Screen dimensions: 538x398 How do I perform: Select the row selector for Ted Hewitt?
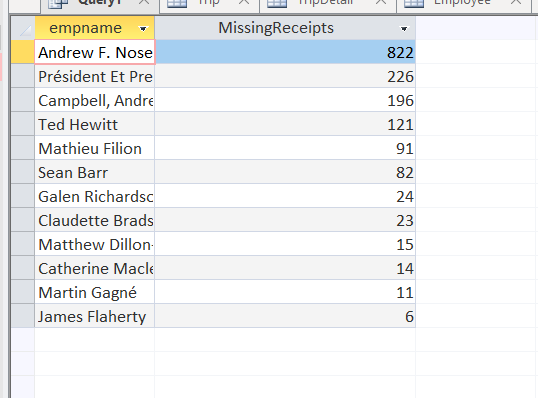click(x=23, y=124)
